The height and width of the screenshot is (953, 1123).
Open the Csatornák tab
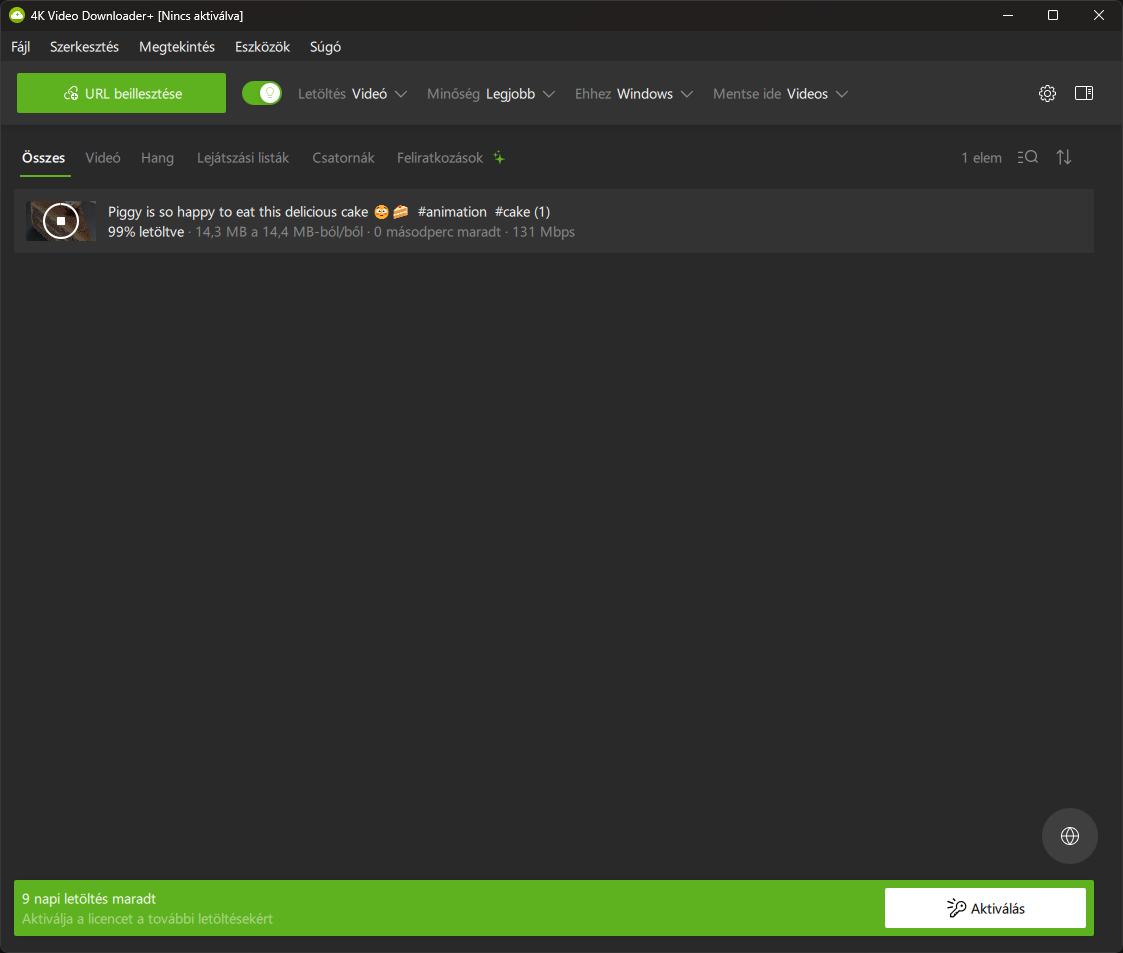pos(343,158)
